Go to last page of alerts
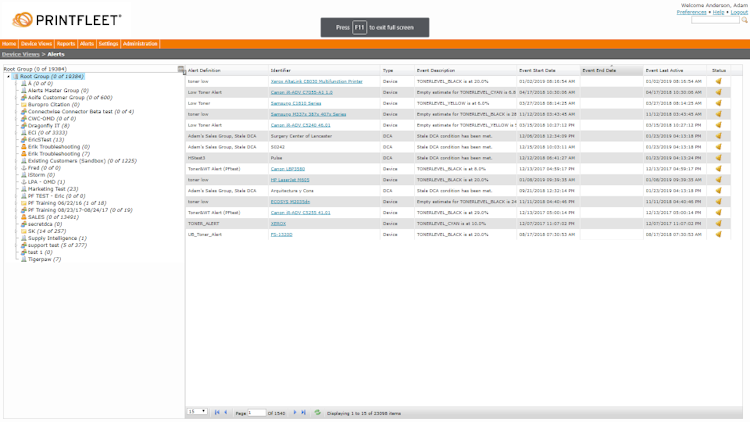 [x=303, y=412]
